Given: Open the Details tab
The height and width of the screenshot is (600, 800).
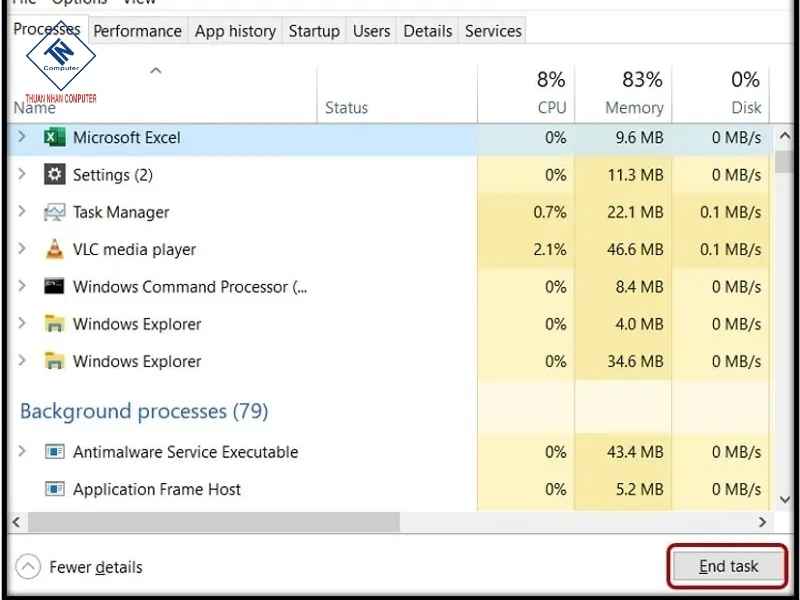Looking at the screenshot, I should 427,31.
